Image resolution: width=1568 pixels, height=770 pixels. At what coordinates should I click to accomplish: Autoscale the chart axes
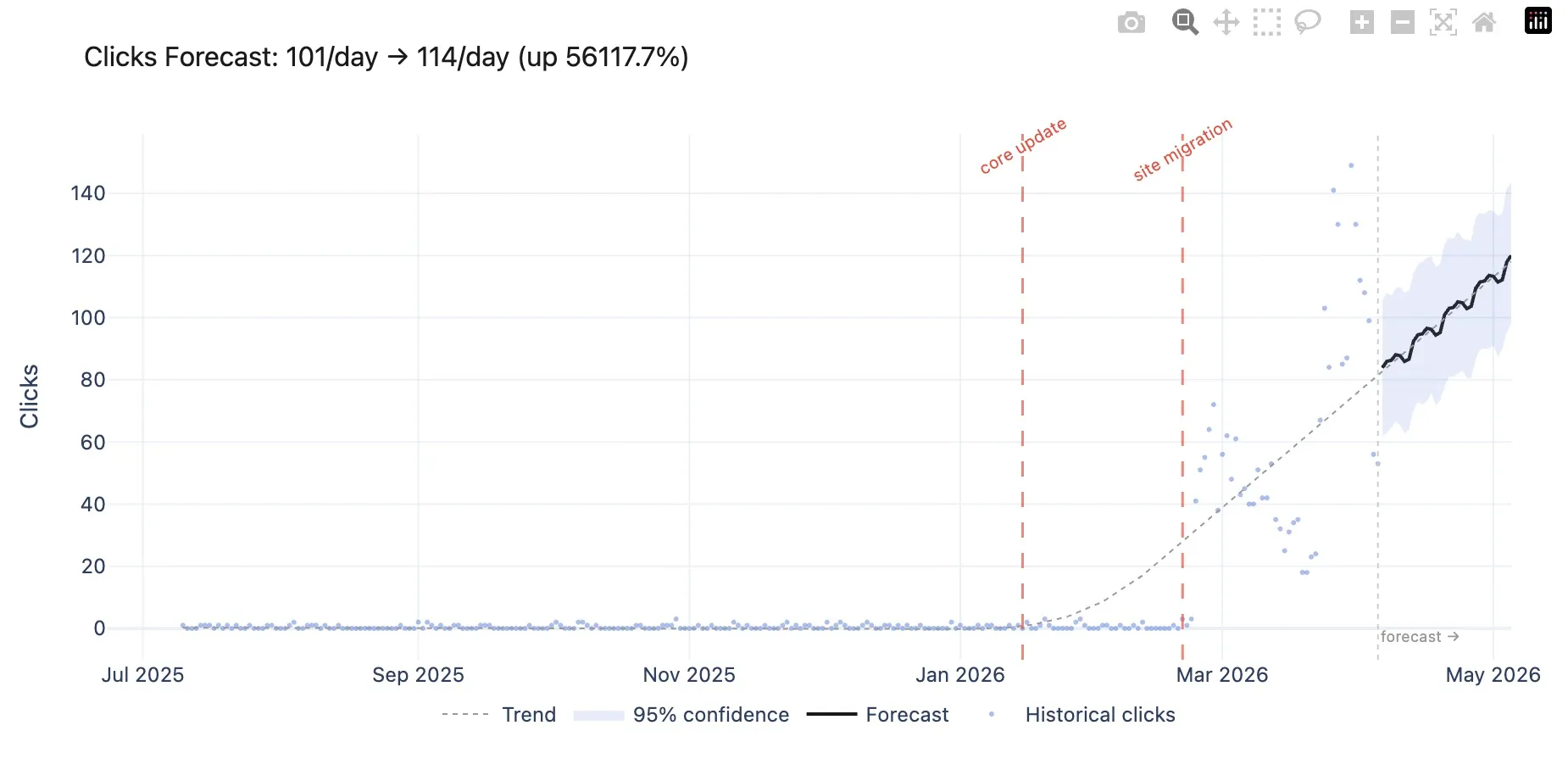pos(1443,22)
